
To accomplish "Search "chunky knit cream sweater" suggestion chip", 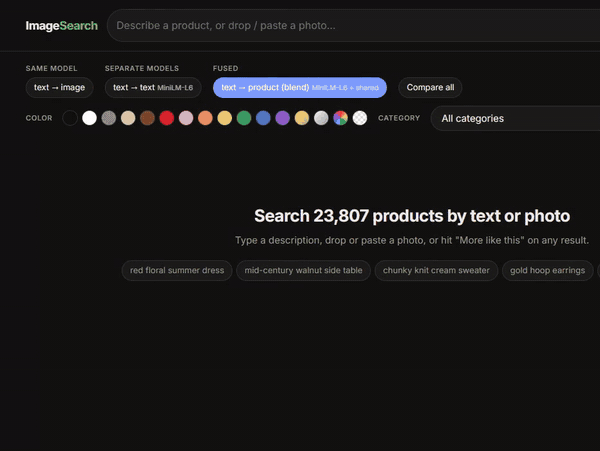I will 436,270.
